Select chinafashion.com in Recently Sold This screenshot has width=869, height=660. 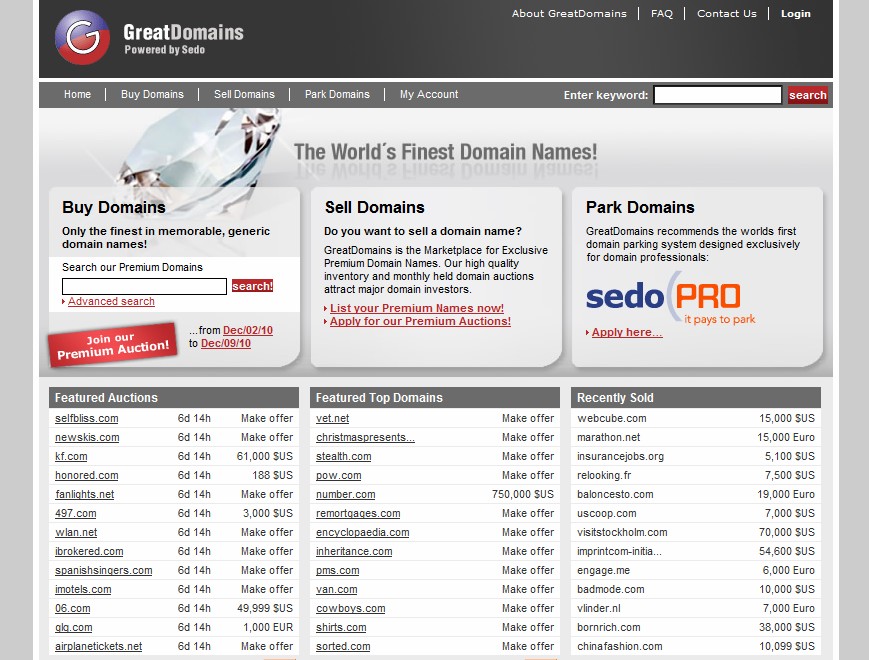620,646
